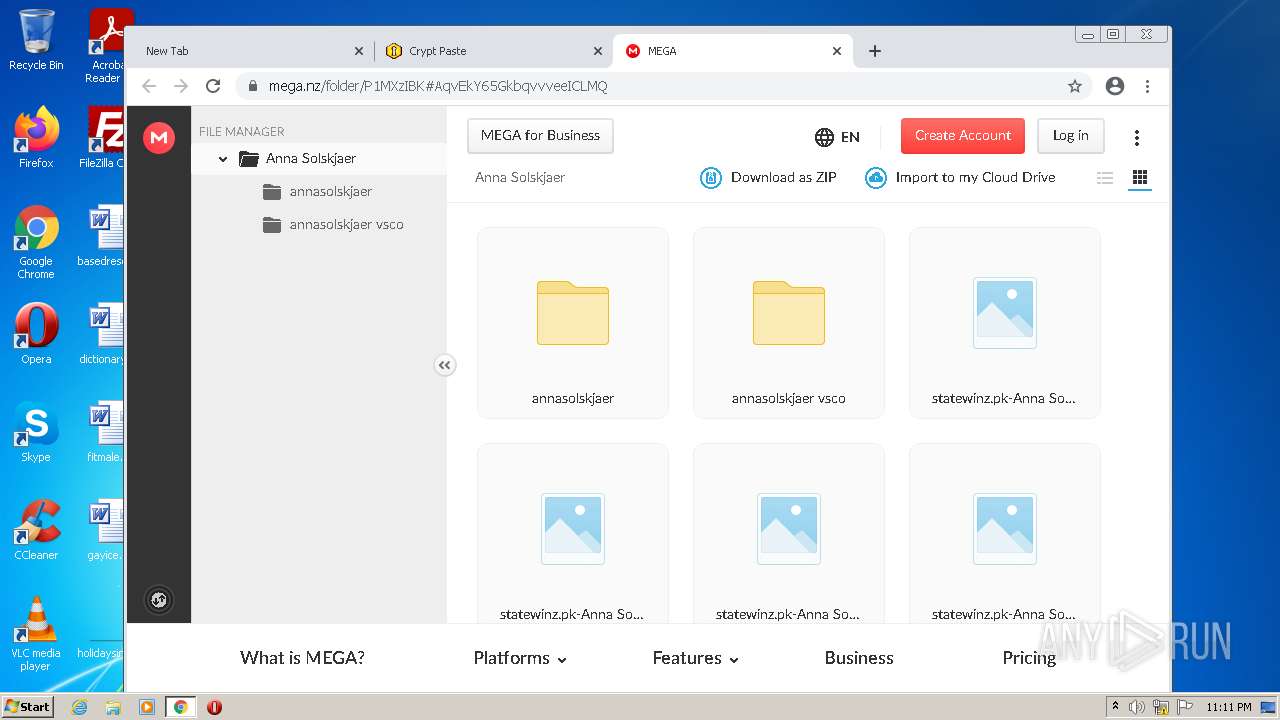
Task: Open CCleaner desktop icon
Action: [x=36, y=530]
